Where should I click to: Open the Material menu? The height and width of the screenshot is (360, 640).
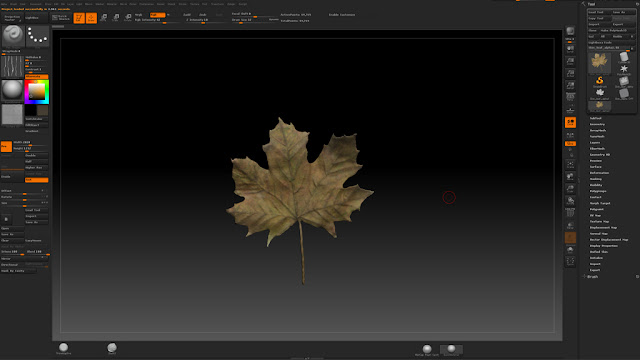[x=111, y=4]
